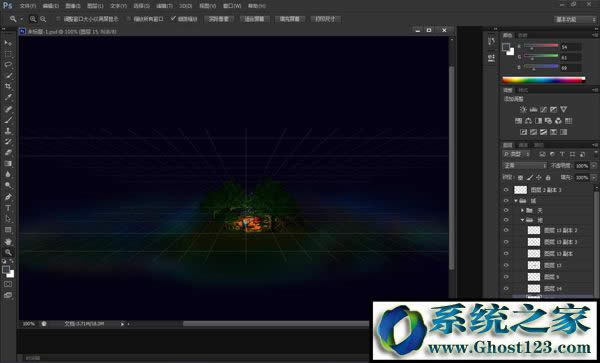Open the fill 填充 slider arrow

(x=593, y=177)
